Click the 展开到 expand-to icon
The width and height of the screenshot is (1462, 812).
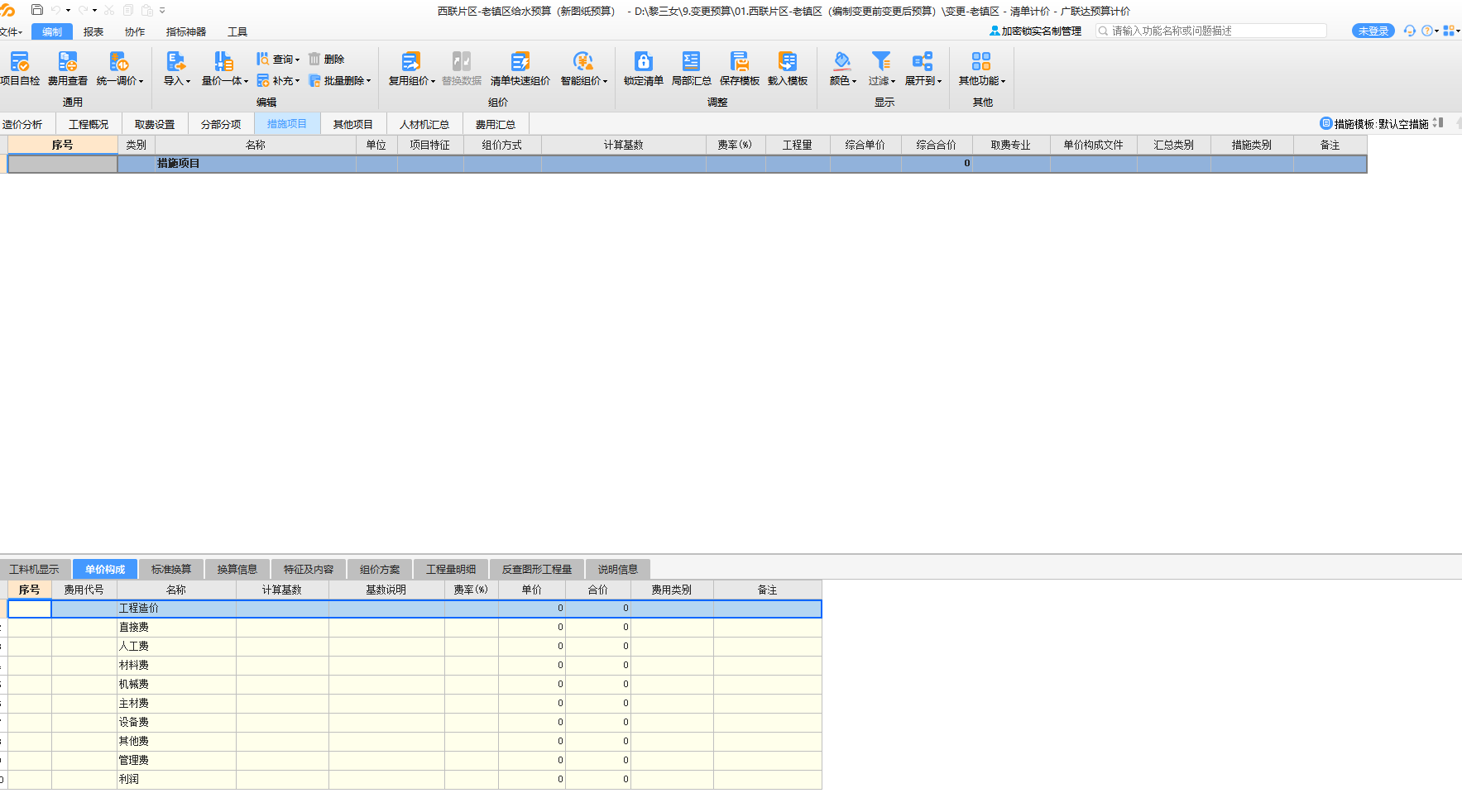(x=923, y=61)
